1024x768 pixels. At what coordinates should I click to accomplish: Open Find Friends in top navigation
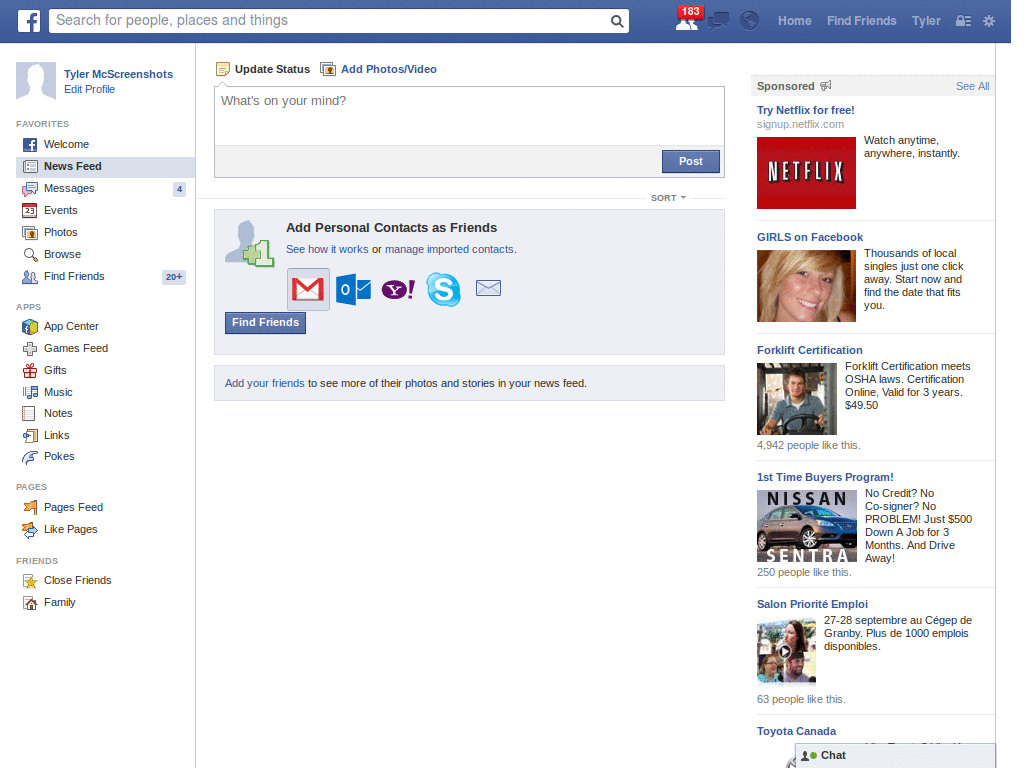pyautogui.click(x=861, y=21)
